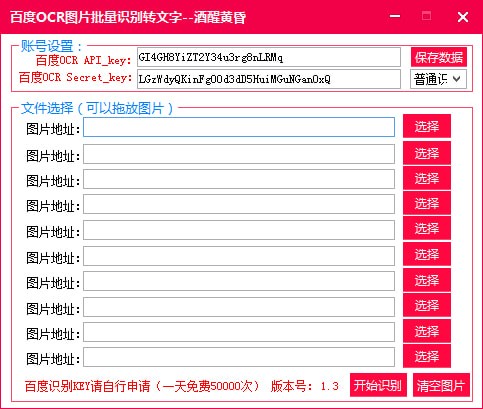This screenshot has height=409, width=483.
Task: Click 选择 beside the eighth 图片地址 field
Action: (427, 305)
